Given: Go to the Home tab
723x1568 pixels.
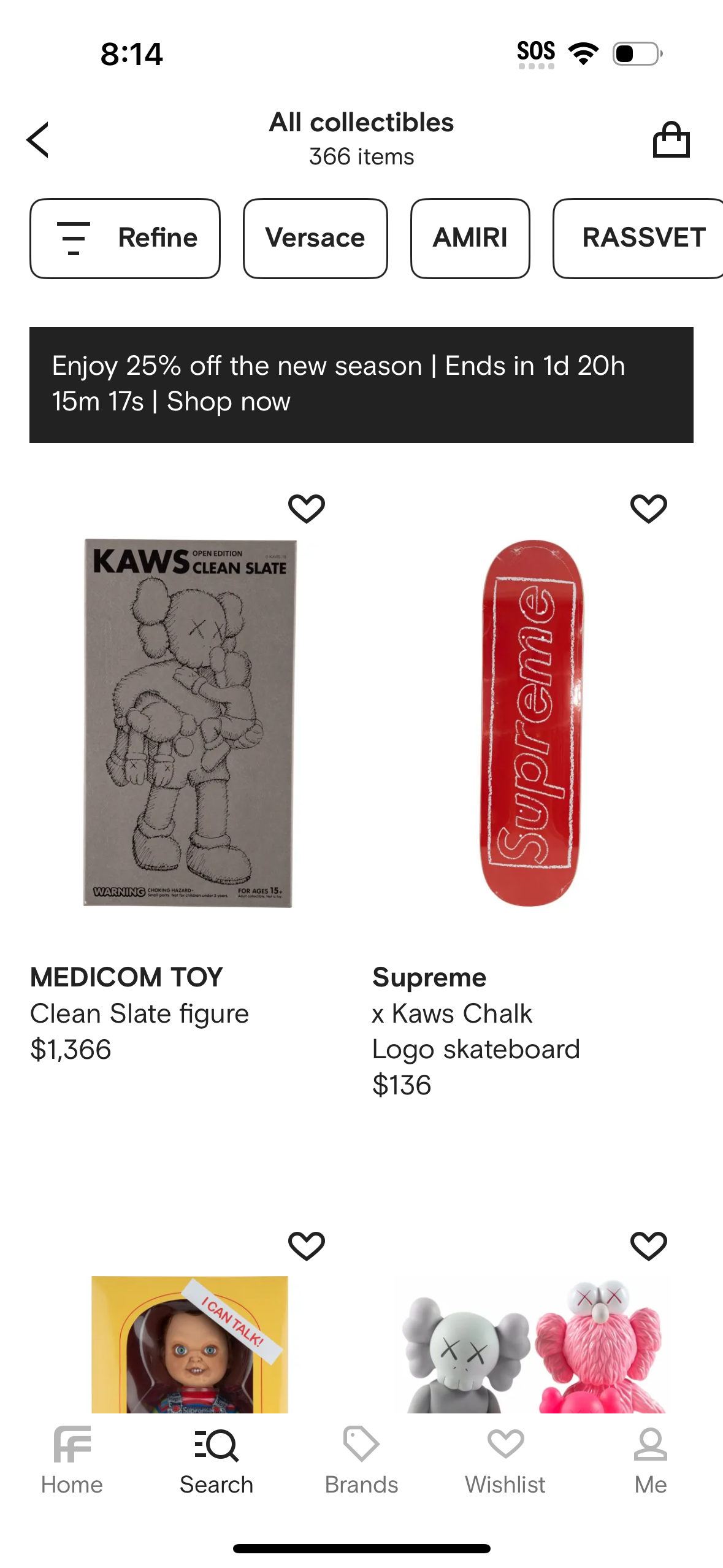Looking at the screenshot, I should (x=72, y=1461).
